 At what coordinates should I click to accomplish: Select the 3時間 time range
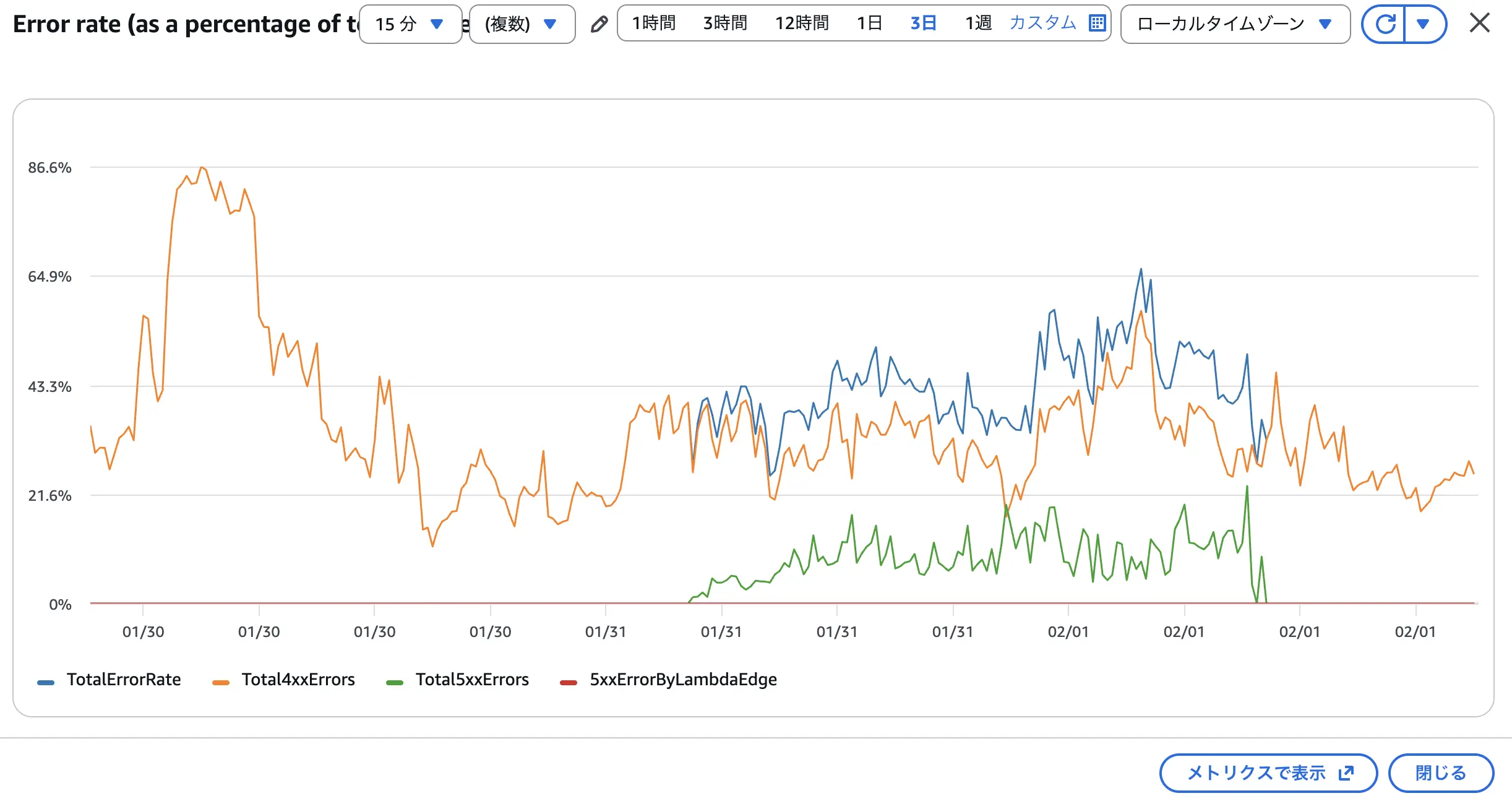[x=725, y=24]
